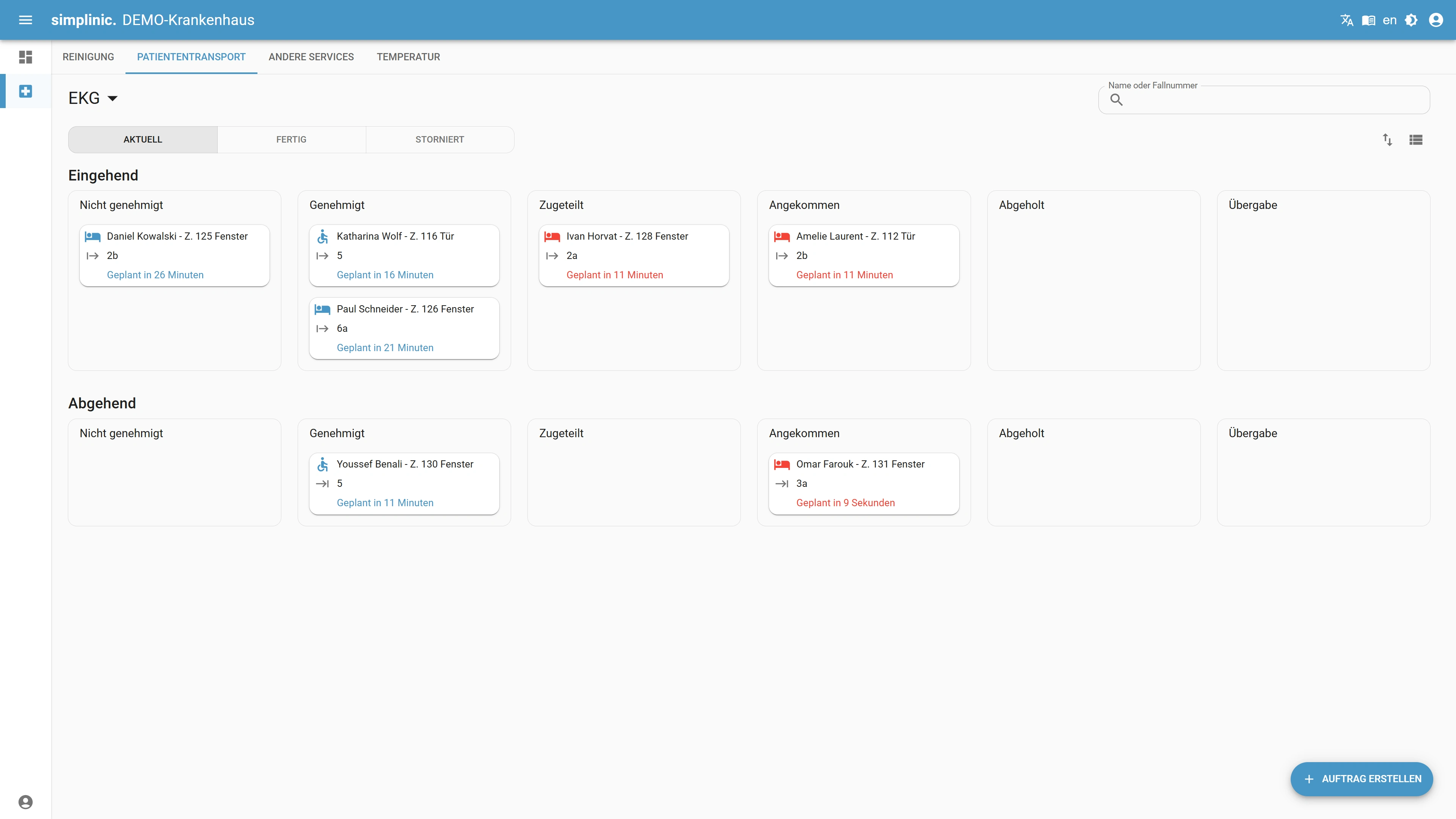Focus the Name oder Fallnummer search field
Screen dimensions: 1456x819
click(x=1272, y=100)
